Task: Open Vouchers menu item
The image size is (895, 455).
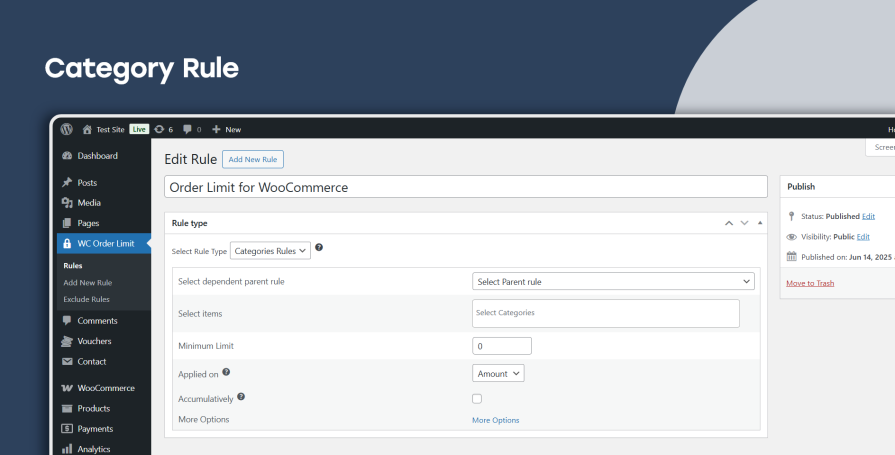Action: pyautogui.click(x=94, y=341)
